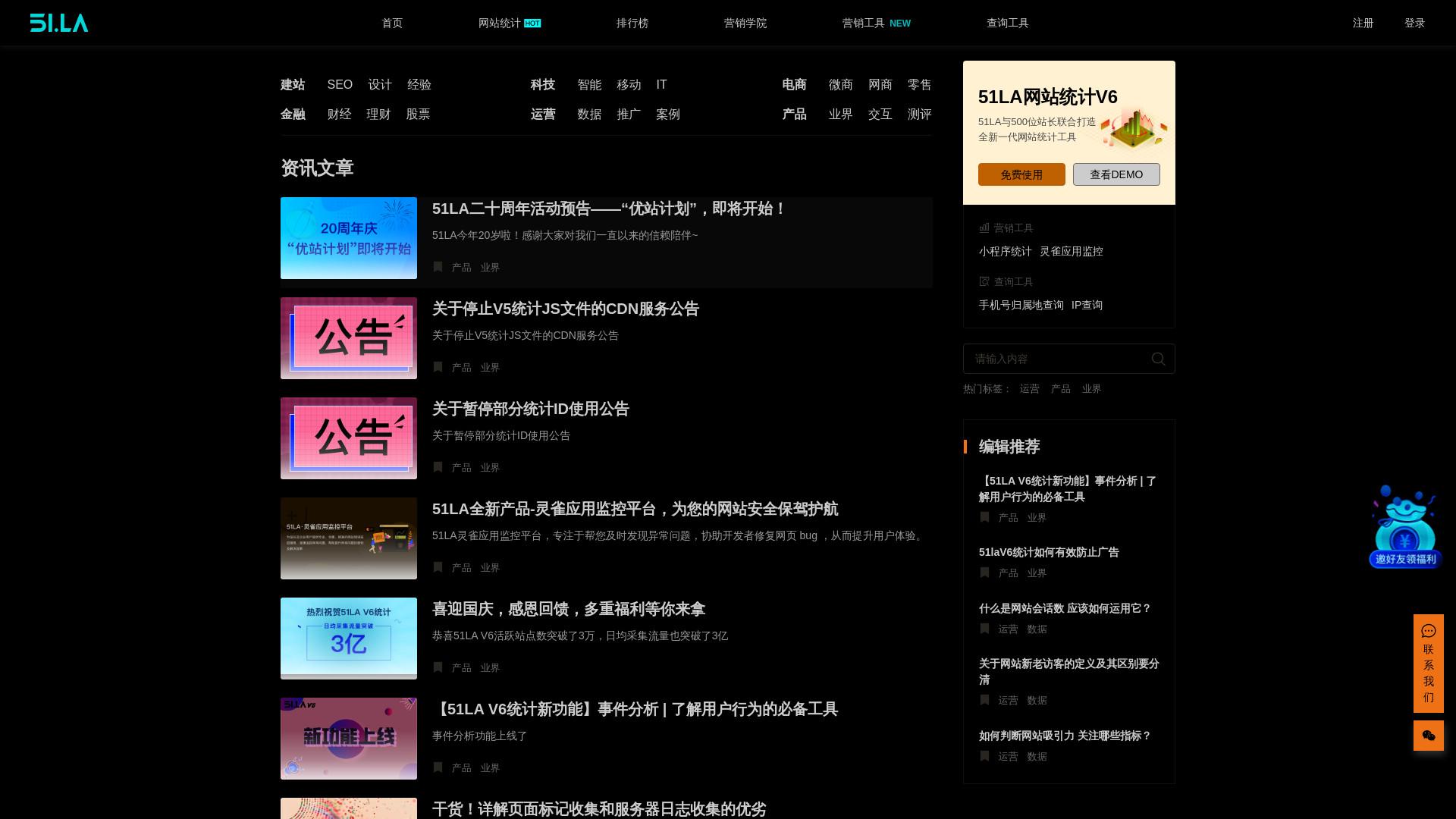The width and height of the screenshot is (1456, 819).
Task: Select the 建站 category heading
Action: point(293,85)
